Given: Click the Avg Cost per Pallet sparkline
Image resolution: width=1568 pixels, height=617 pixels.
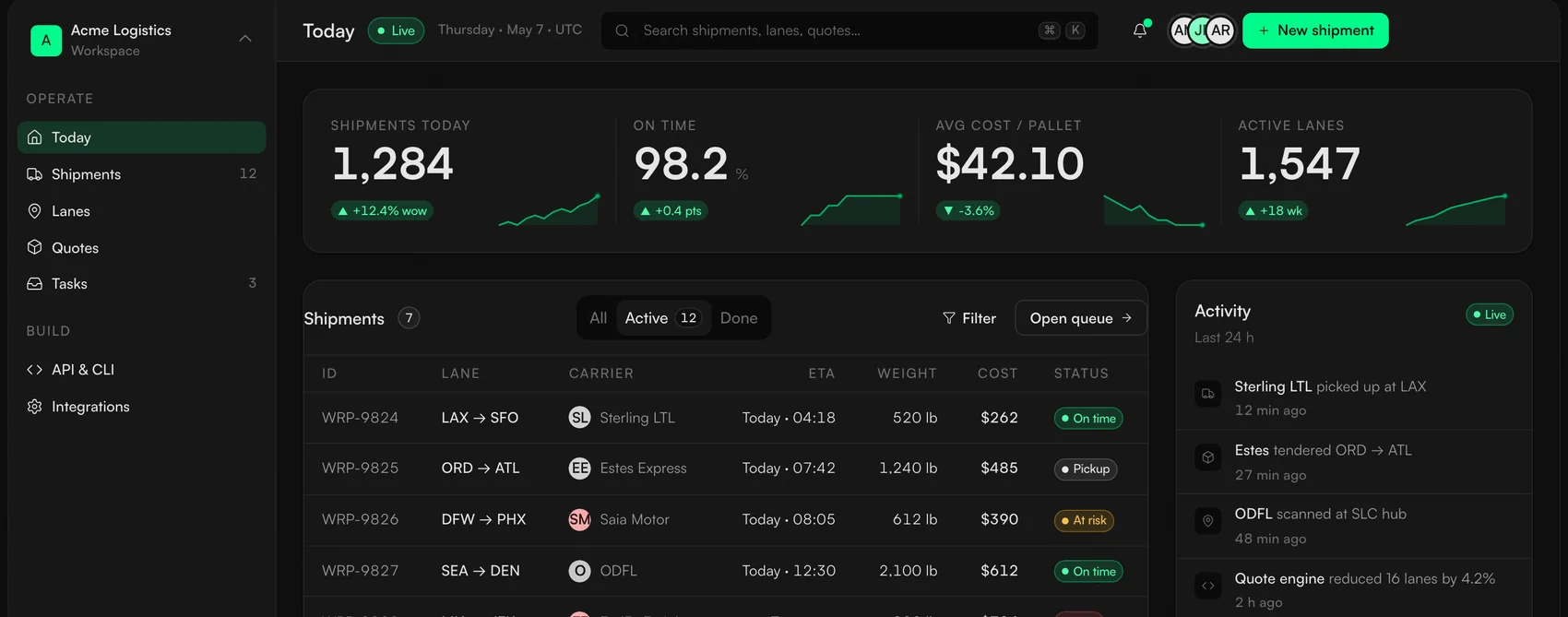Looking at the screenshot, I should coord(1154,209).
